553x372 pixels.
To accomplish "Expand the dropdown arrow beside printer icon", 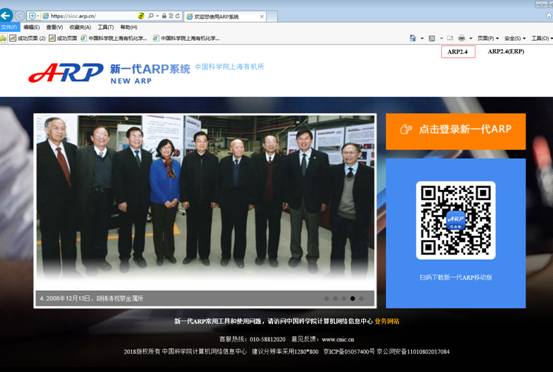I will point(471,38).
